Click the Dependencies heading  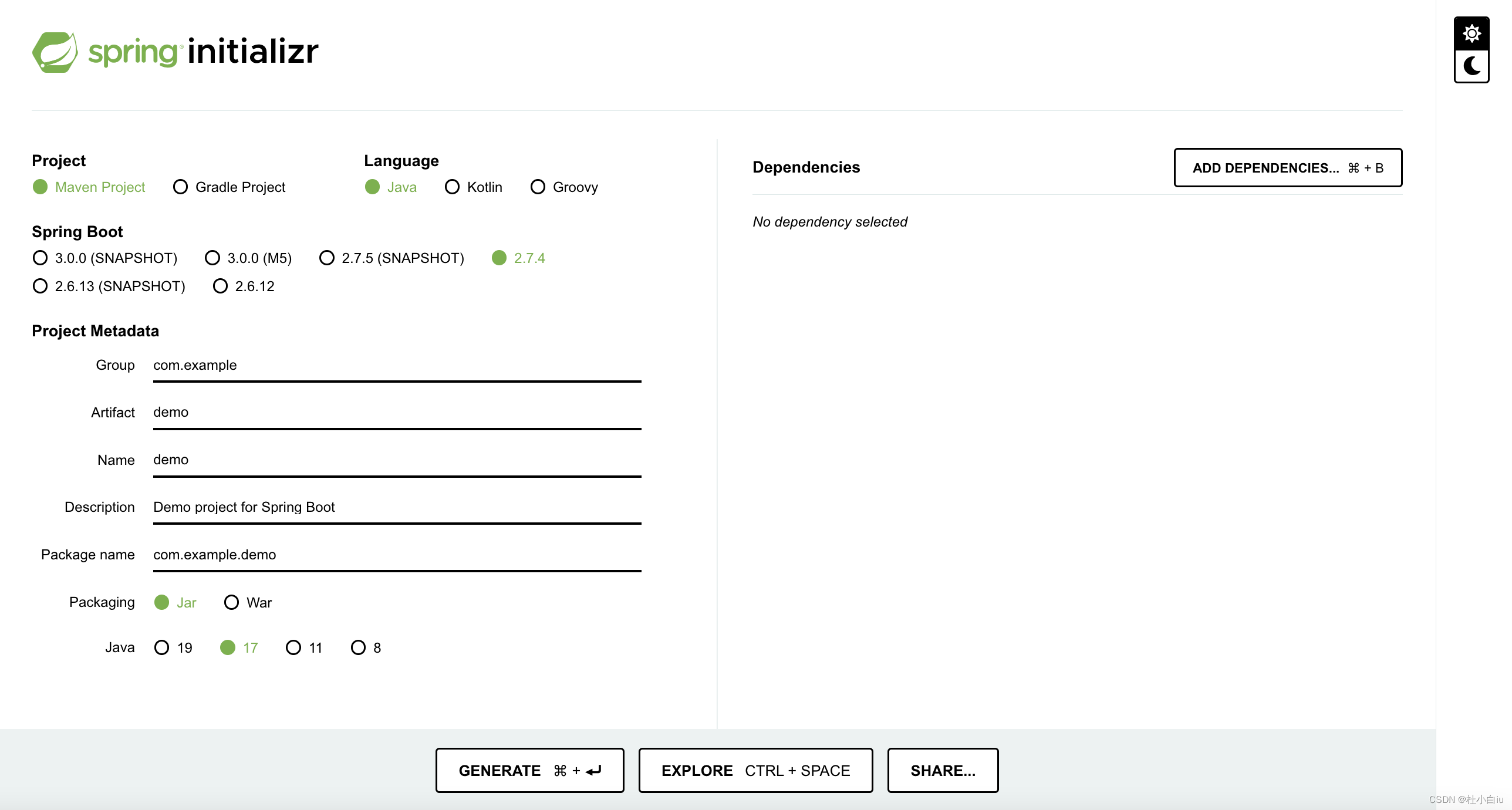806,167
